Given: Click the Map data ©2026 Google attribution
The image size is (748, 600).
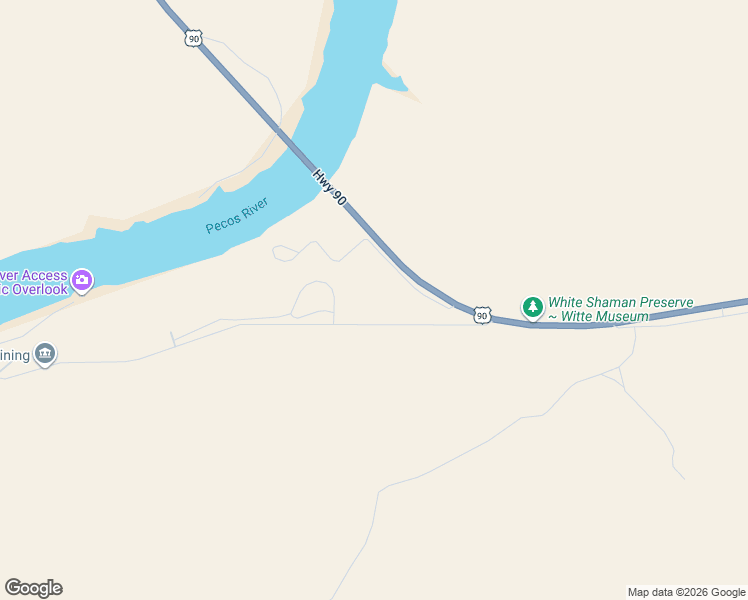Looking at the screenshot, I should (686, 592).
